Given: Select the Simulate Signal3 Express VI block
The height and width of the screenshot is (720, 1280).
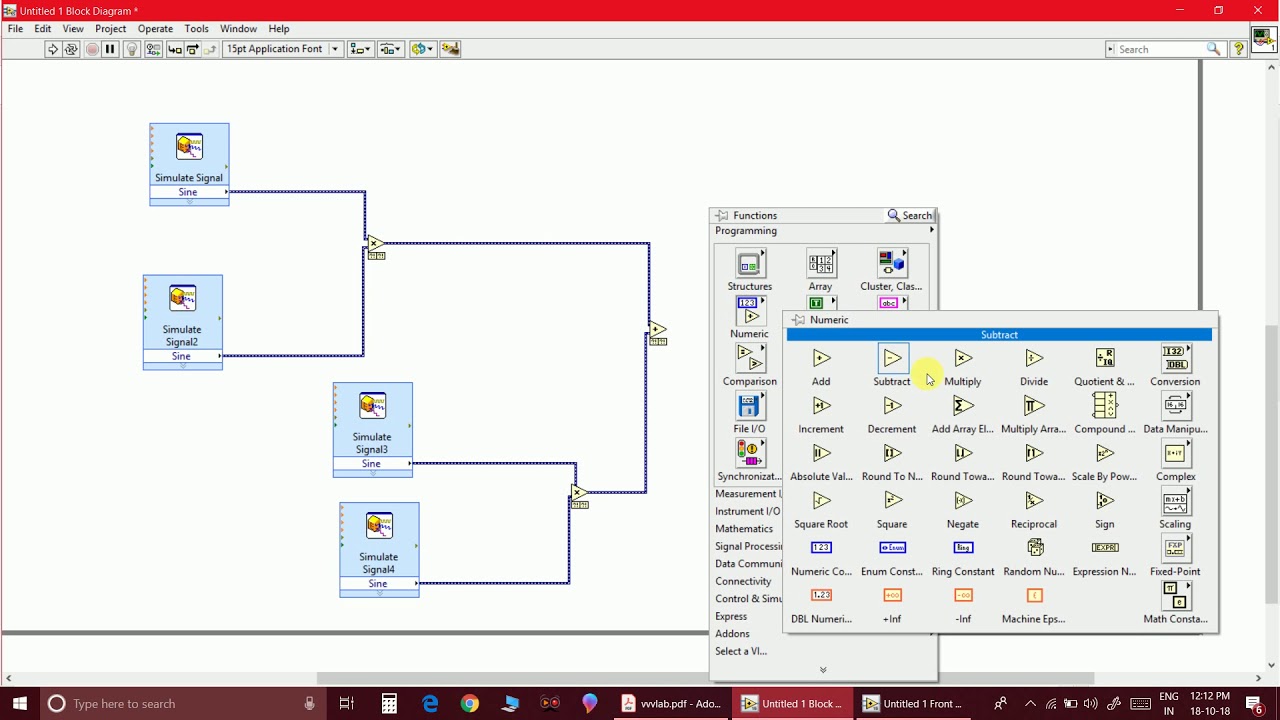Looking at the screenshot, I should [373, 430].
